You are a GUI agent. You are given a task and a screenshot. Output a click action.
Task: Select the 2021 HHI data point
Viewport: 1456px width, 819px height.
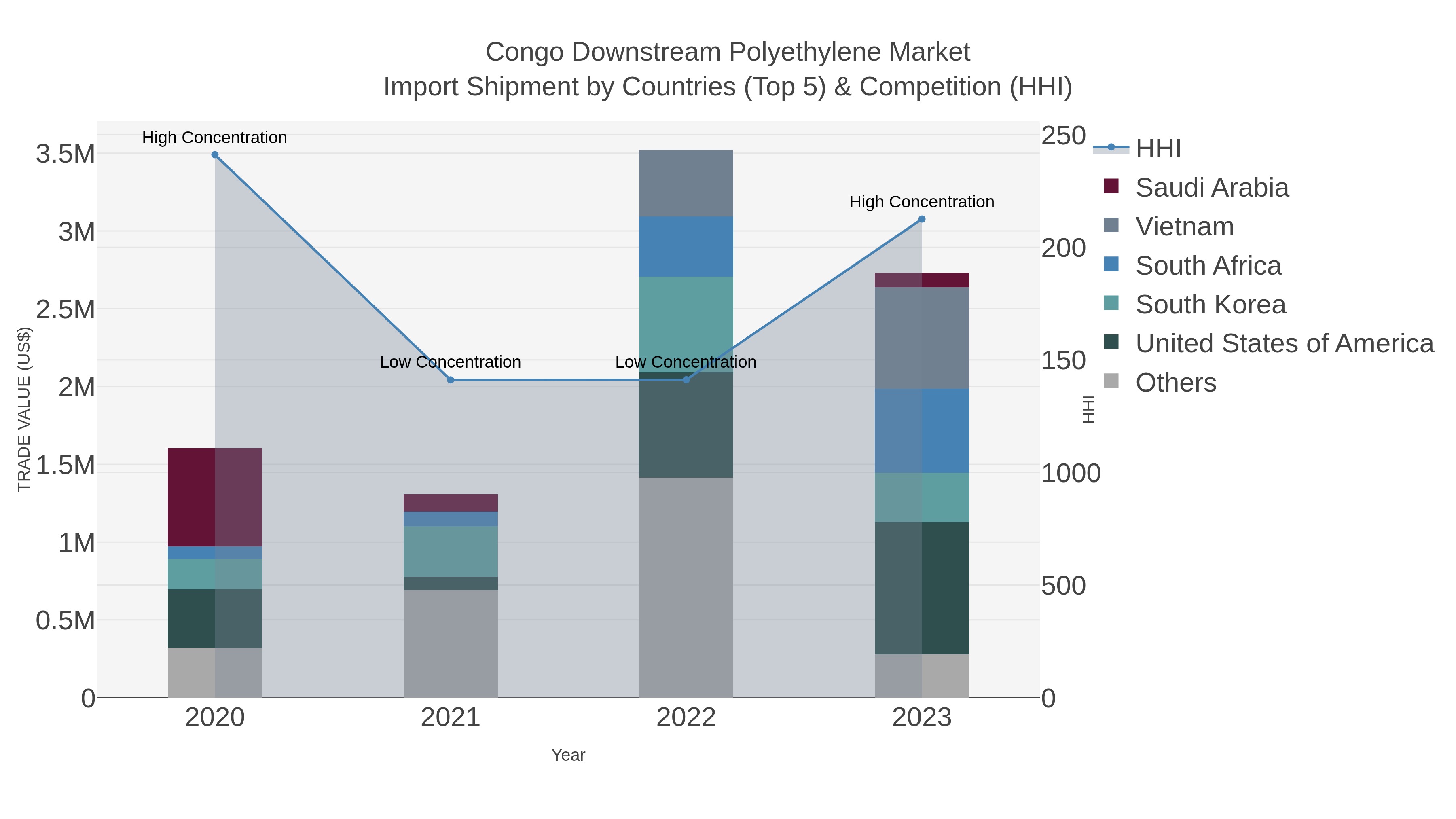click(x=451, y=380)
